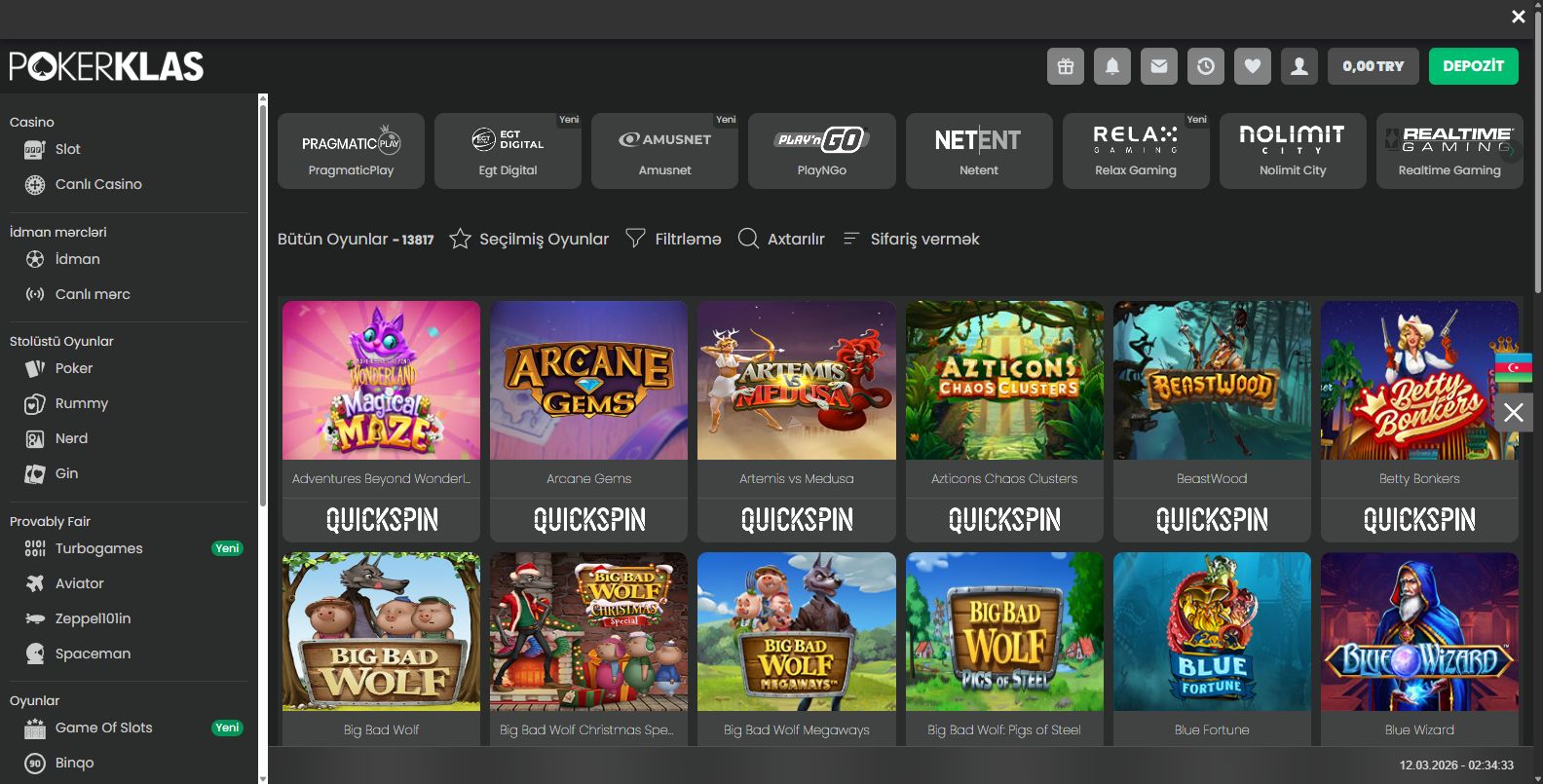Open the Azticons Chaos Clusters thumbnail
This screenshot has height=784, width=1543.
1004,380
